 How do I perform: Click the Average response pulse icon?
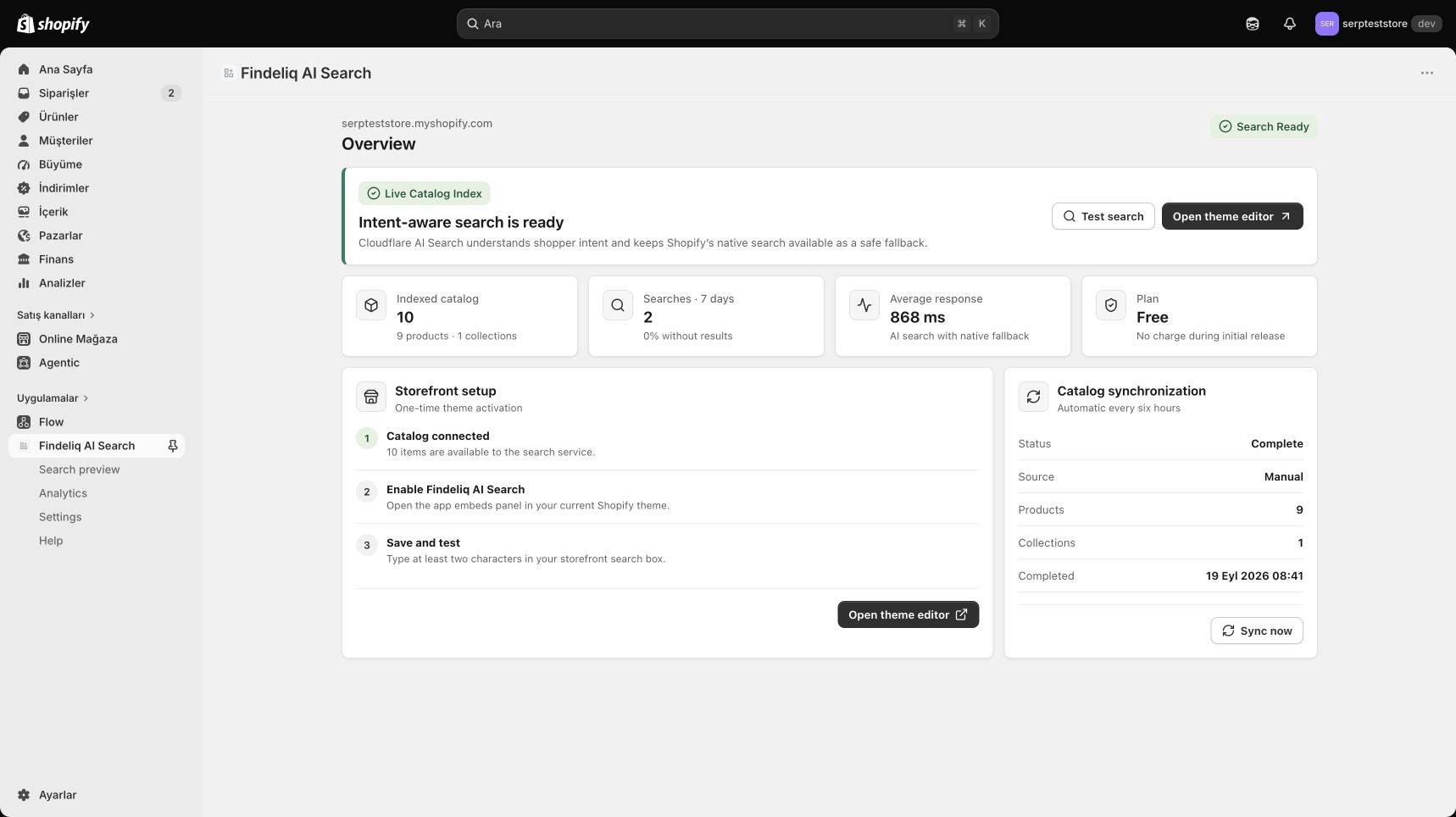click(x=864, y=305)
